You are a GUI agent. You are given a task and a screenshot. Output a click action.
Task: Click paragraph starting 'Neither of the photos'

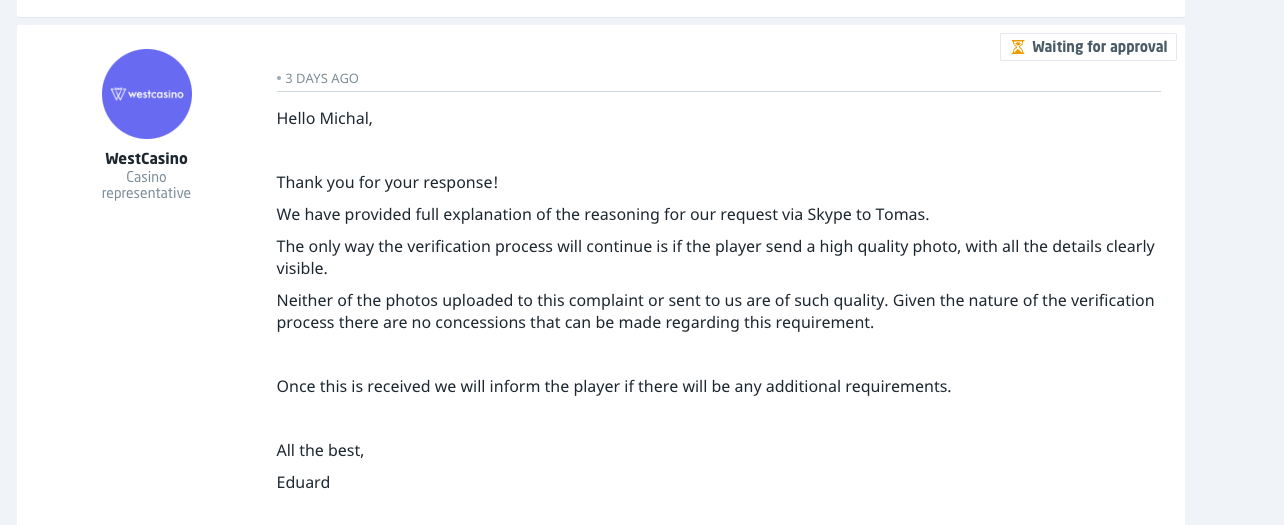click(715, 300)
